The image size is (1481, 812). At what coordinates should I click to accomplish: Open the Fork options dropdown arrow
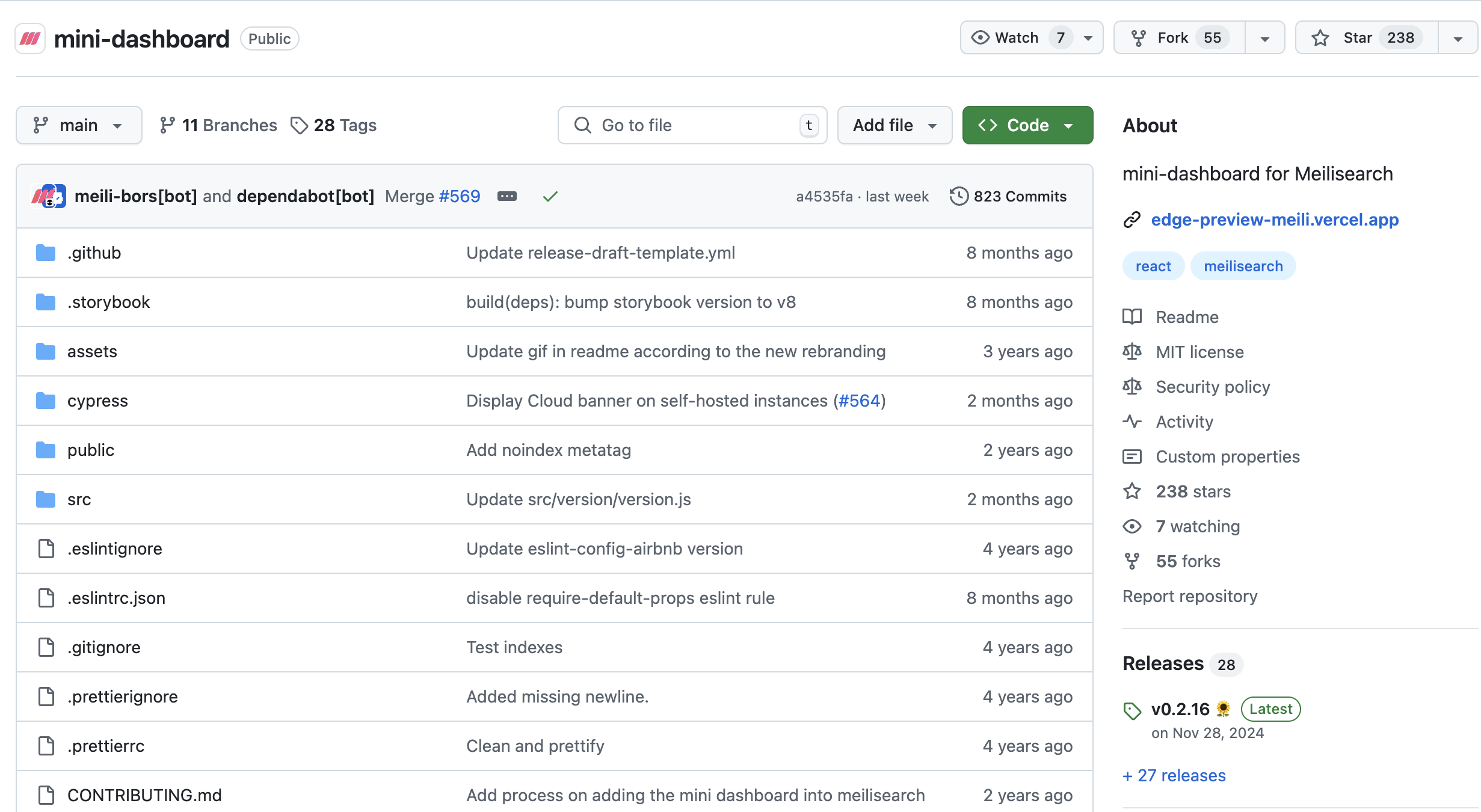(1265, 38)
